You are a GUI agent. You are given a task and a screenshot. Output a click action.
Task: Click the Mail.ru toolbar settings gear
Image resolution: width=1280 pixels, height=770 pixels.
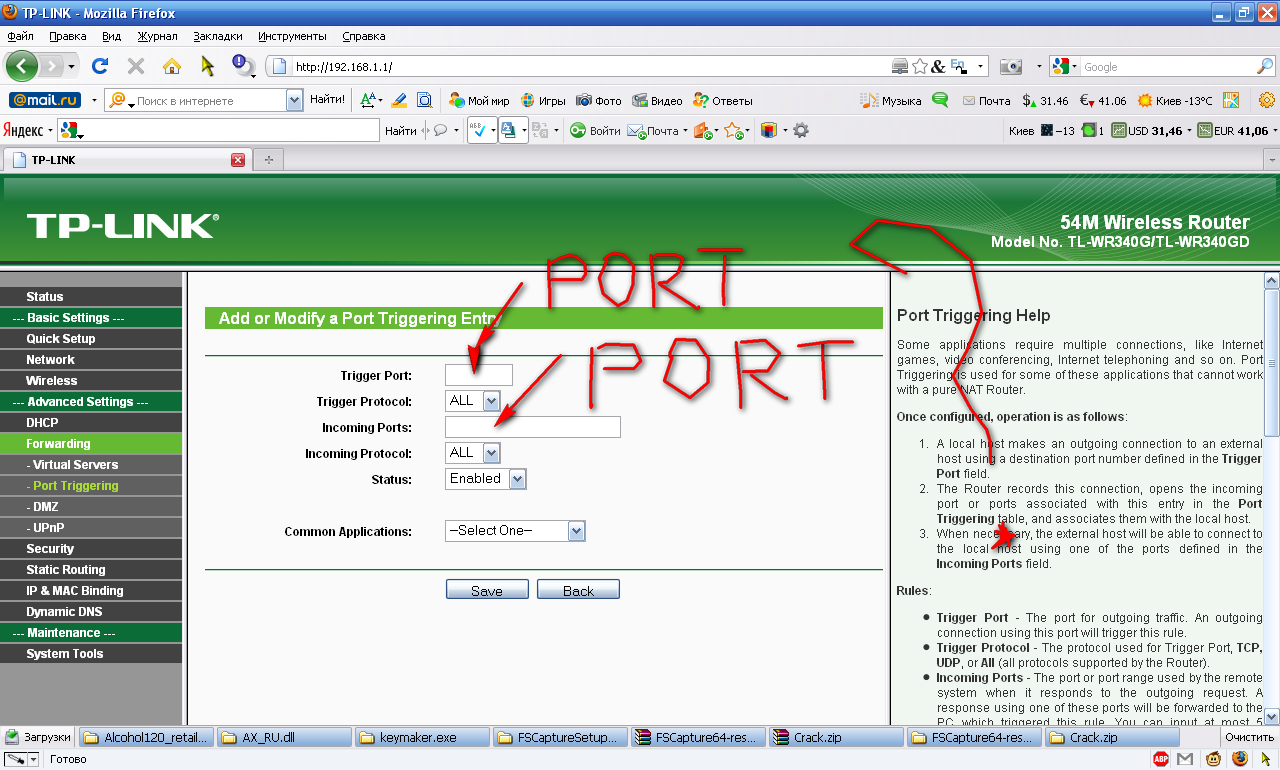tap(1267, 100)
